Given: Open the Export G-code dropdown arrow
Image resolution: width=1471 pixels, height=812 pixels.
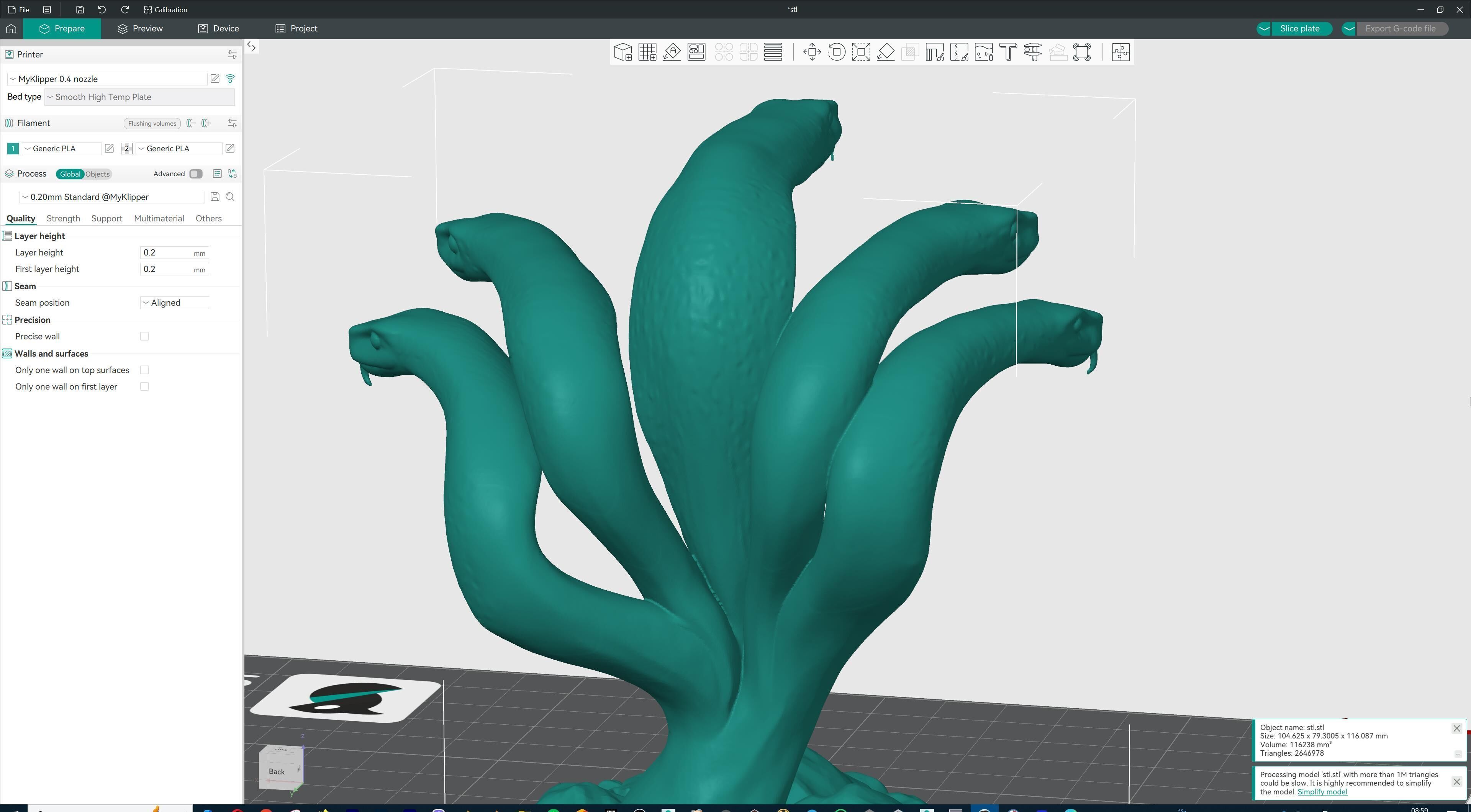Looking at the screenshot, I should coord(1349,29).
